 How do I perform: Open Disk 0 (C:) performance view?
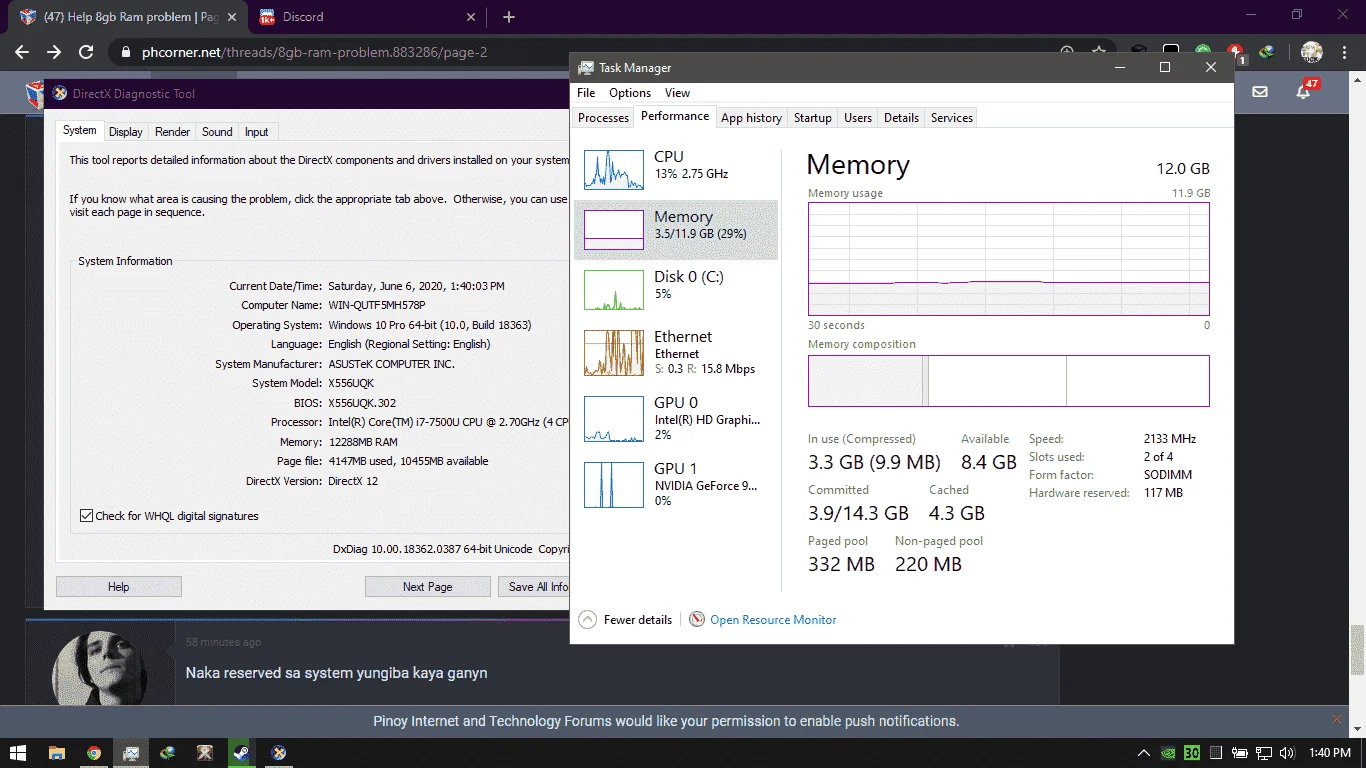click(676, 290)
